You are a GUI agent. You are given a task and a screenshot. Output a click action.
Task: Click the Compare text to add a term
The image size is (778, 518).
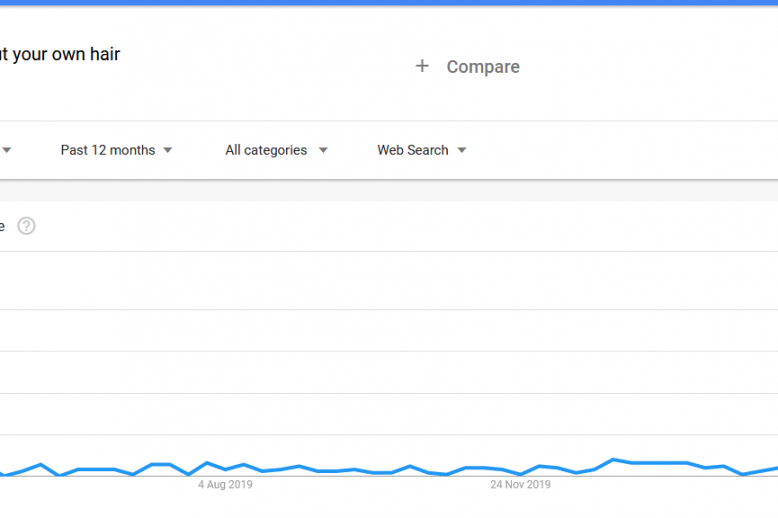tap(483, 67)
